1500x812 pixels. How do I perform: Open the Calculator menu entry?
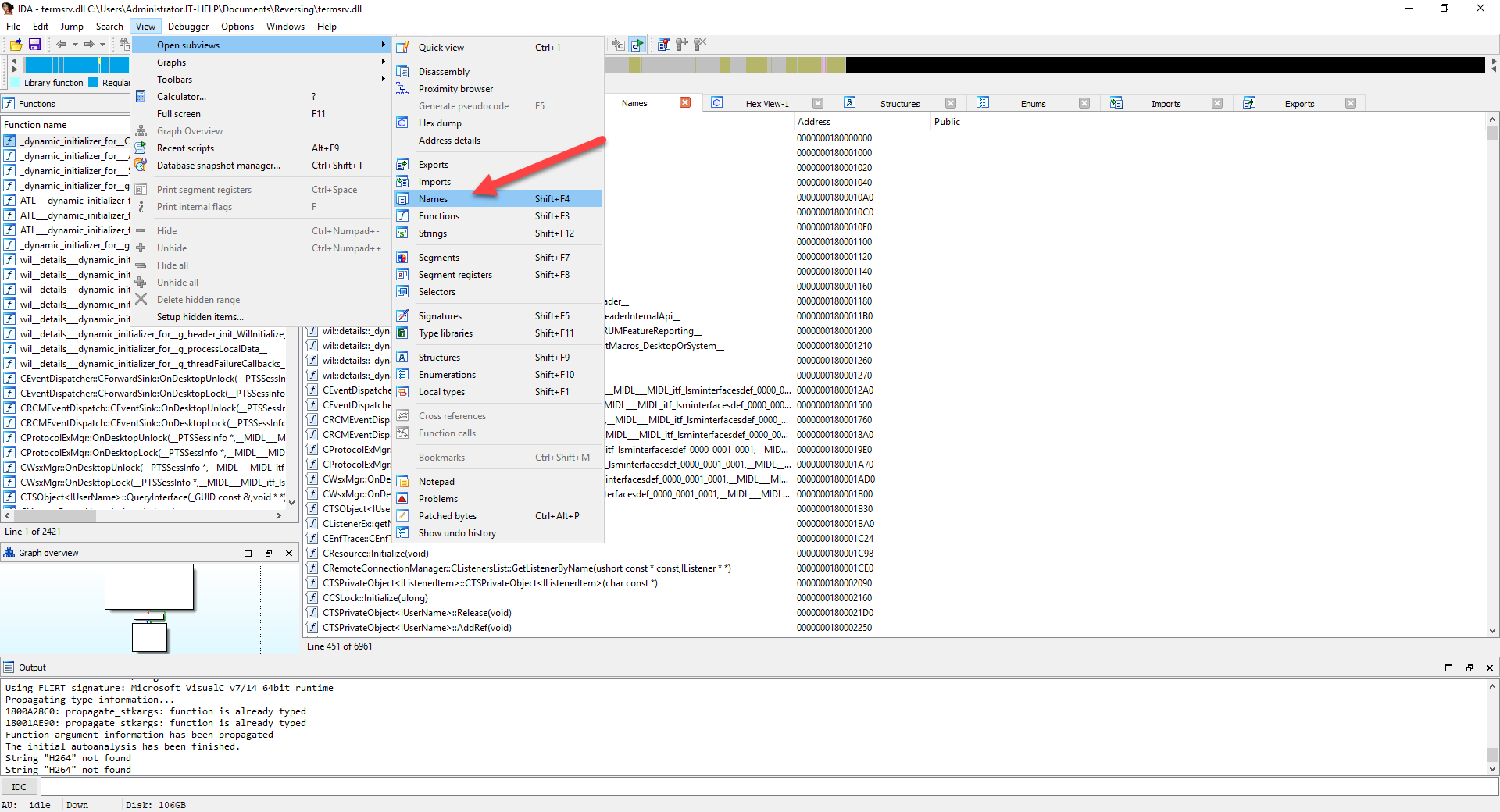181,97
